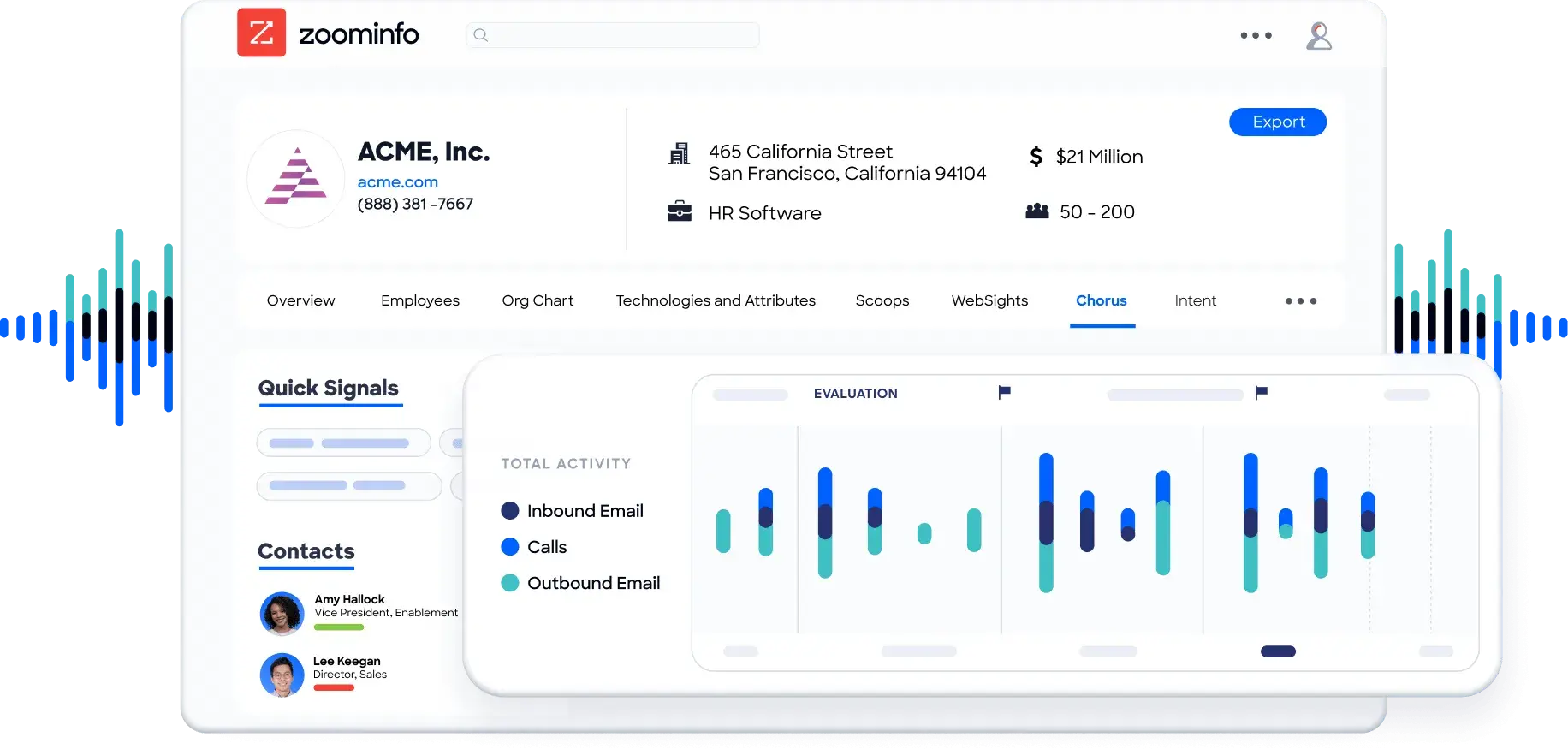Image resolution: width=1568 pixels, height=749 pixels.
Task: Click the dark blue timeline position indicator
Action: click(x=1278, y=651)
